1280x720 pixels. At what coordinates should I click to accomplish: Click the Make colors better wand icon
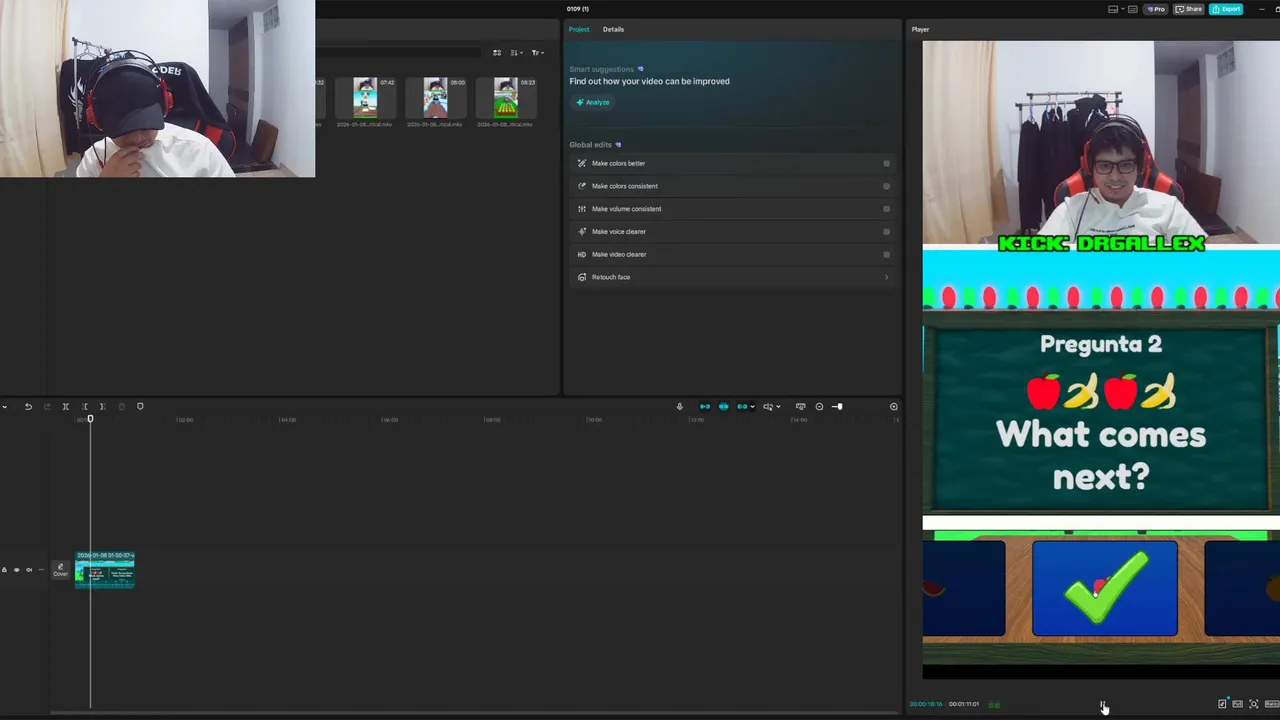click(x=582, y=163)
